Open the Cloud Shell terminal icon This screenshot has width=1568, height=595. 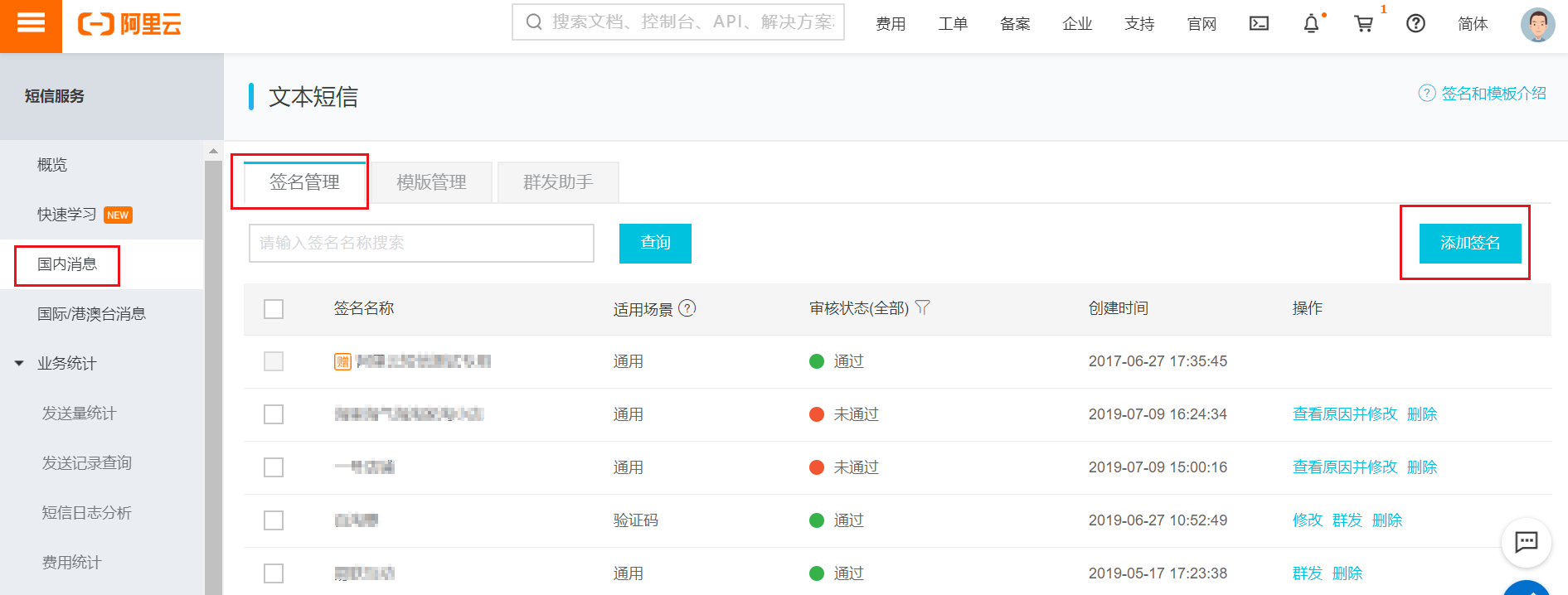click(1259, 23)
